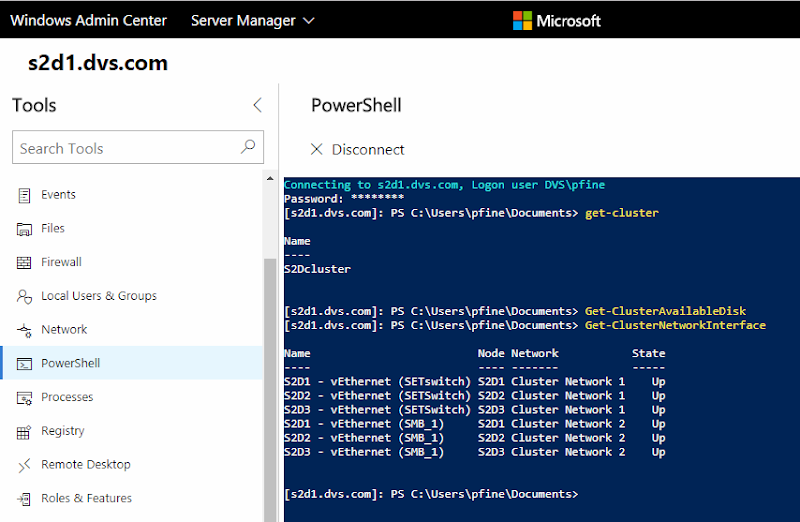Click the Roles & Features icon

(24, 499)
